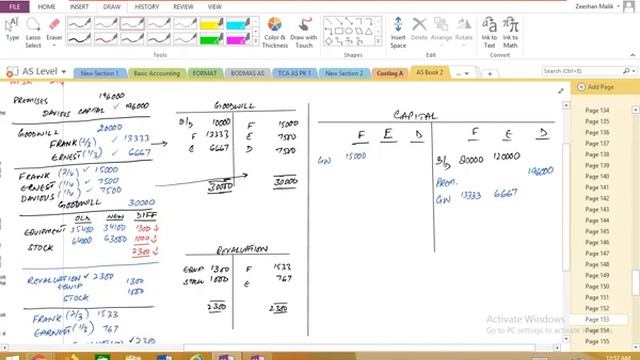Click the horizontal scrollbar thumb
This screenshot has width=640, height=360.
pos(359,348)
